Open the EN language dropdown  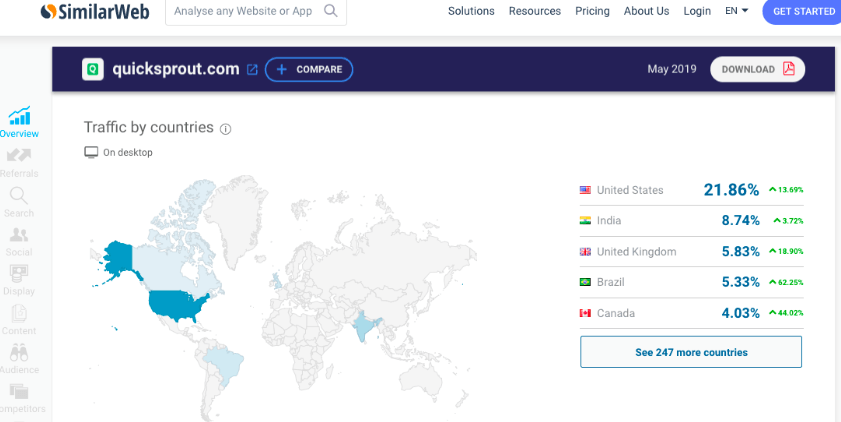(x=736, y=11)
